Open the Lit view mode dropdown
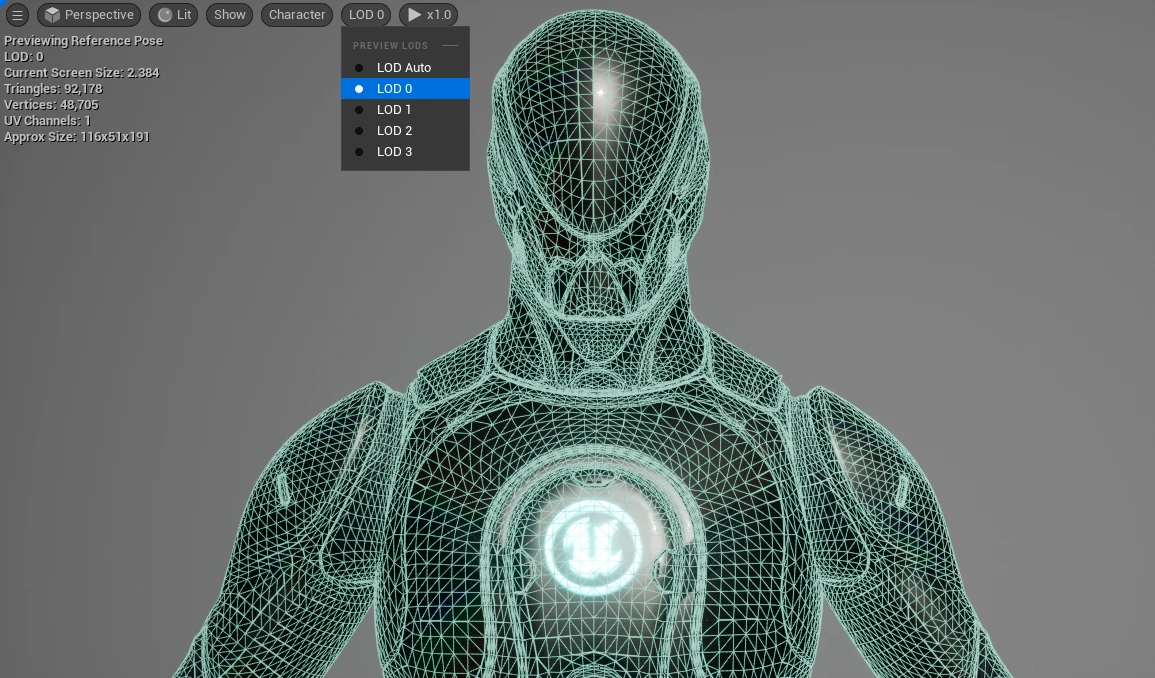The image size is (1155, 678). pyautogui.click(x=174, y=15)
